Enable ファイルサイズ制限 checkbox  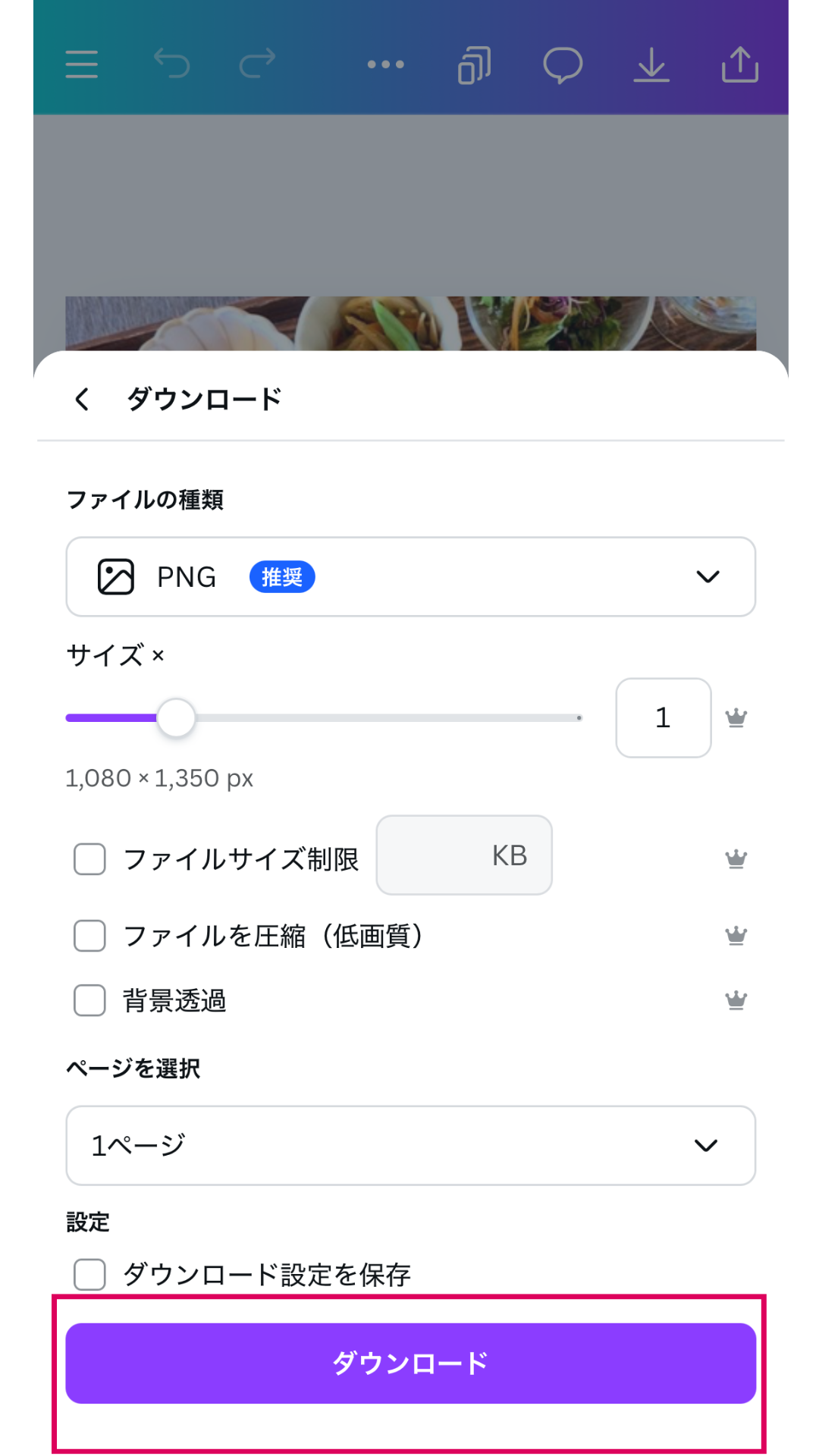(89, 859)
